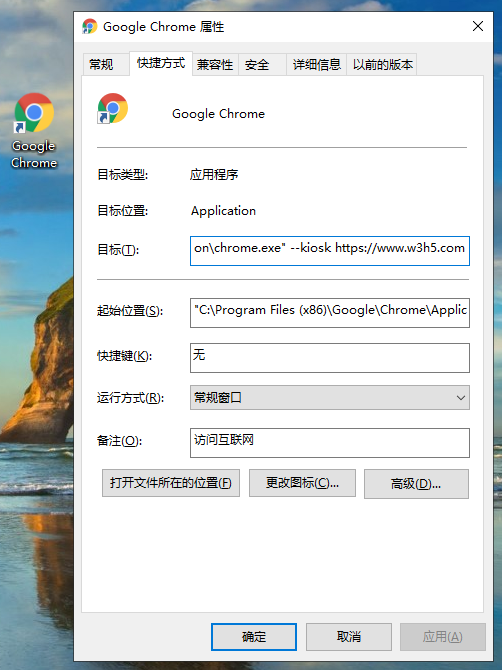Click the 快捷键(K): label
Viewport: 502px width, 670px height.
click(124, 356)
